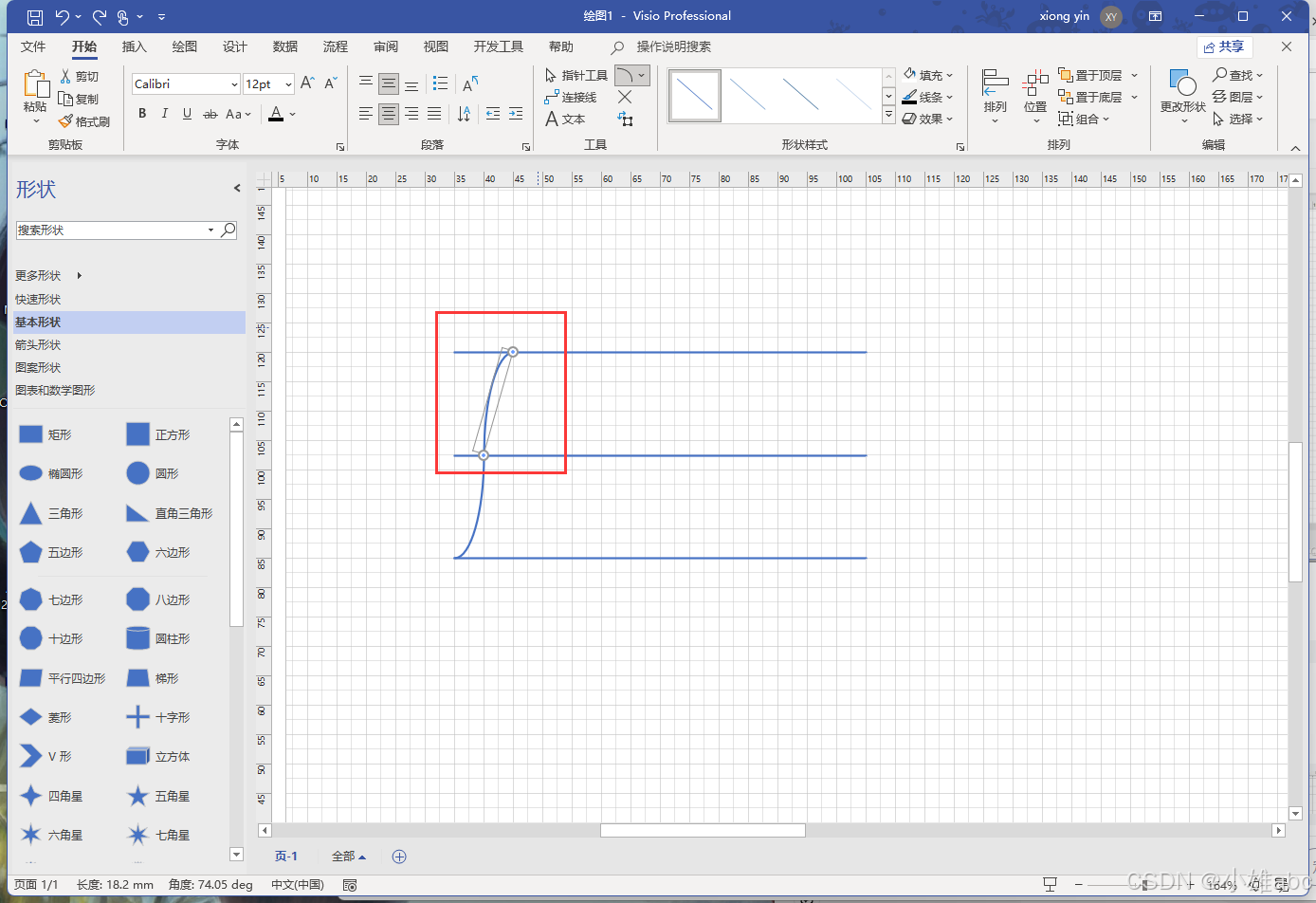
Task: Select Arrow Shapes (箭头形状) stencil
Action: coord(38,344)
